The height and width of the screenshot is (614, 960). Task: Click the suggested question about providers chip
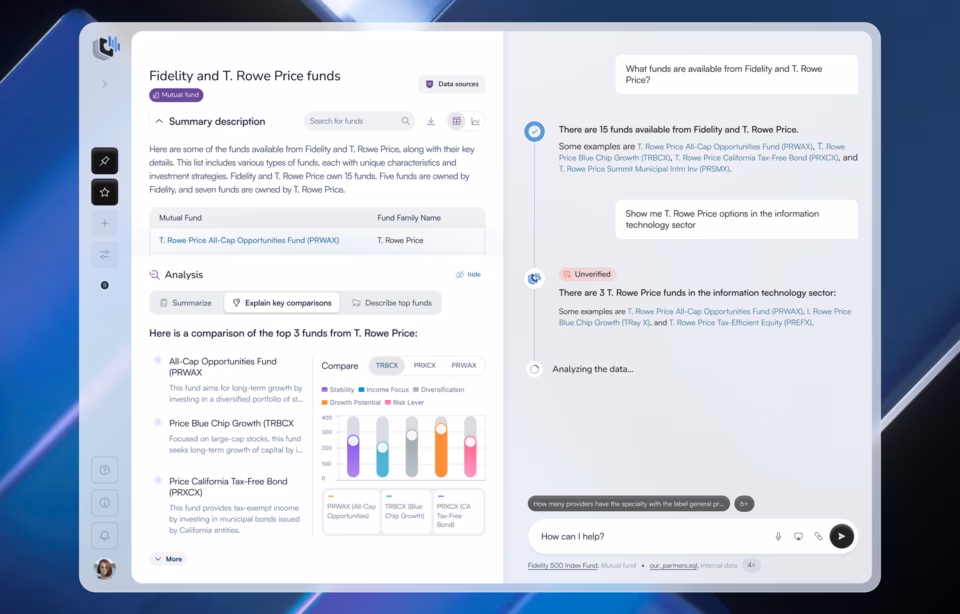(x=629, y=504)
